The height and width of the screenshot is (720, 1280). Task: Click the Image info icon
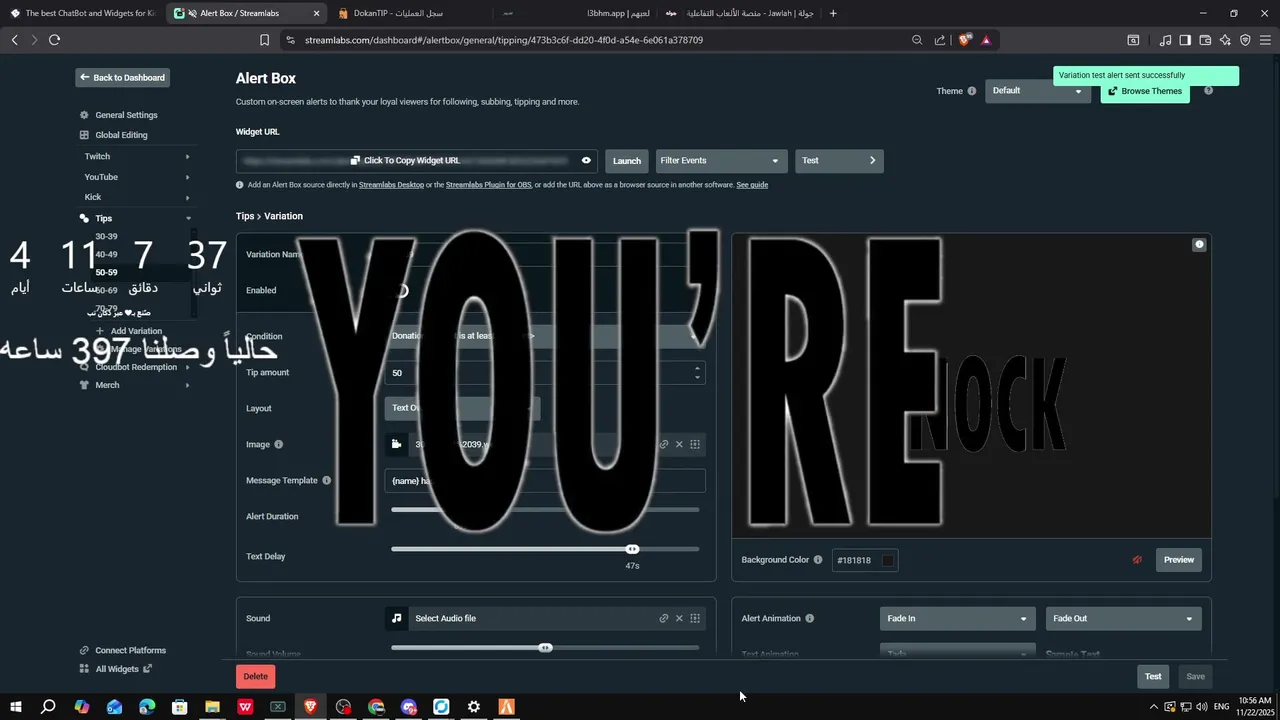click(x=279, y=444)
